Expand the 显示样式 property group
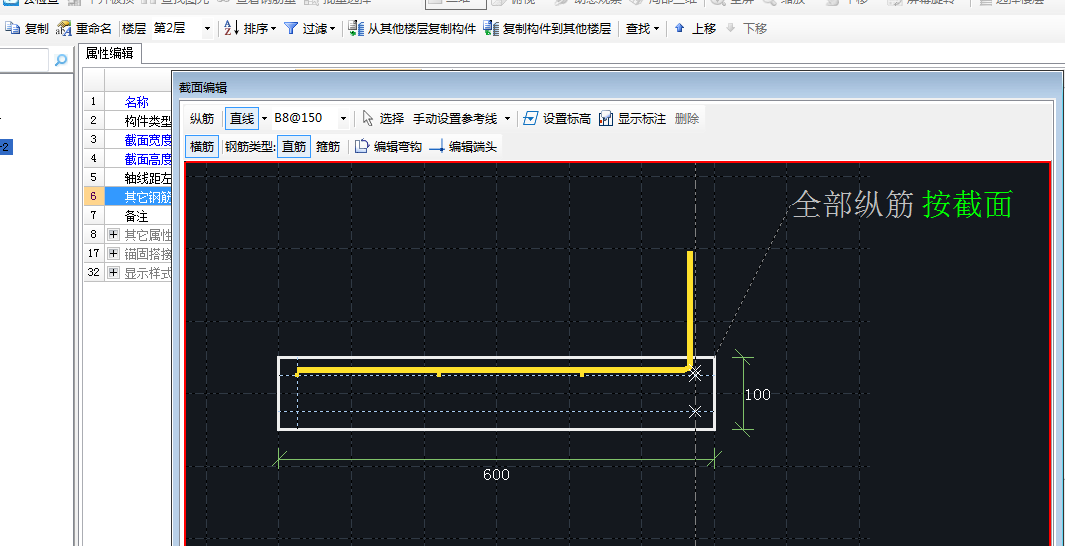This screenshot has height=546, width=1065. click(x=113, y=273)
